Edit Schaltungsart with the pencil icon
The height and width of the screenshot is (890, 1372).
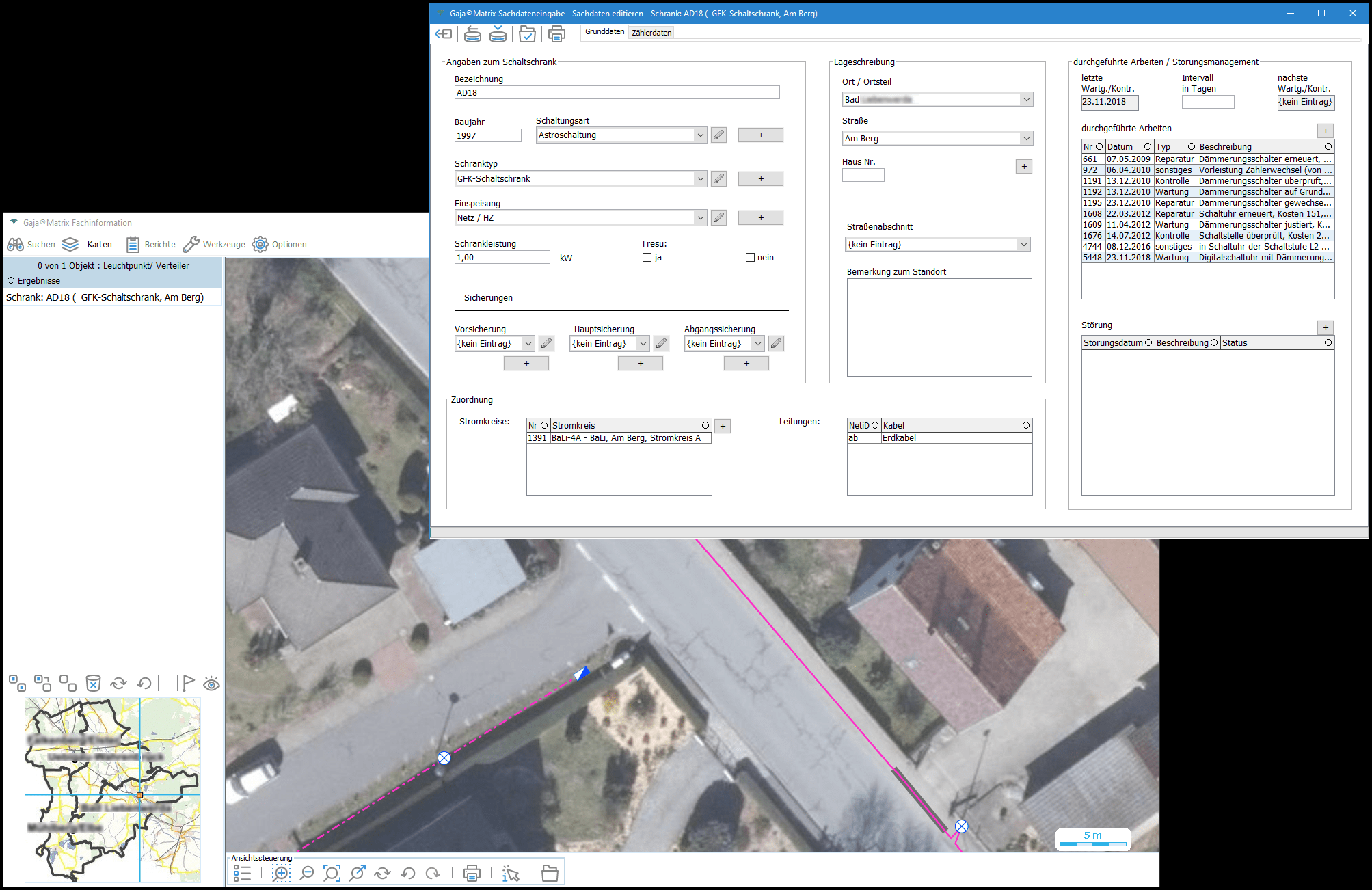pos(718,135)
